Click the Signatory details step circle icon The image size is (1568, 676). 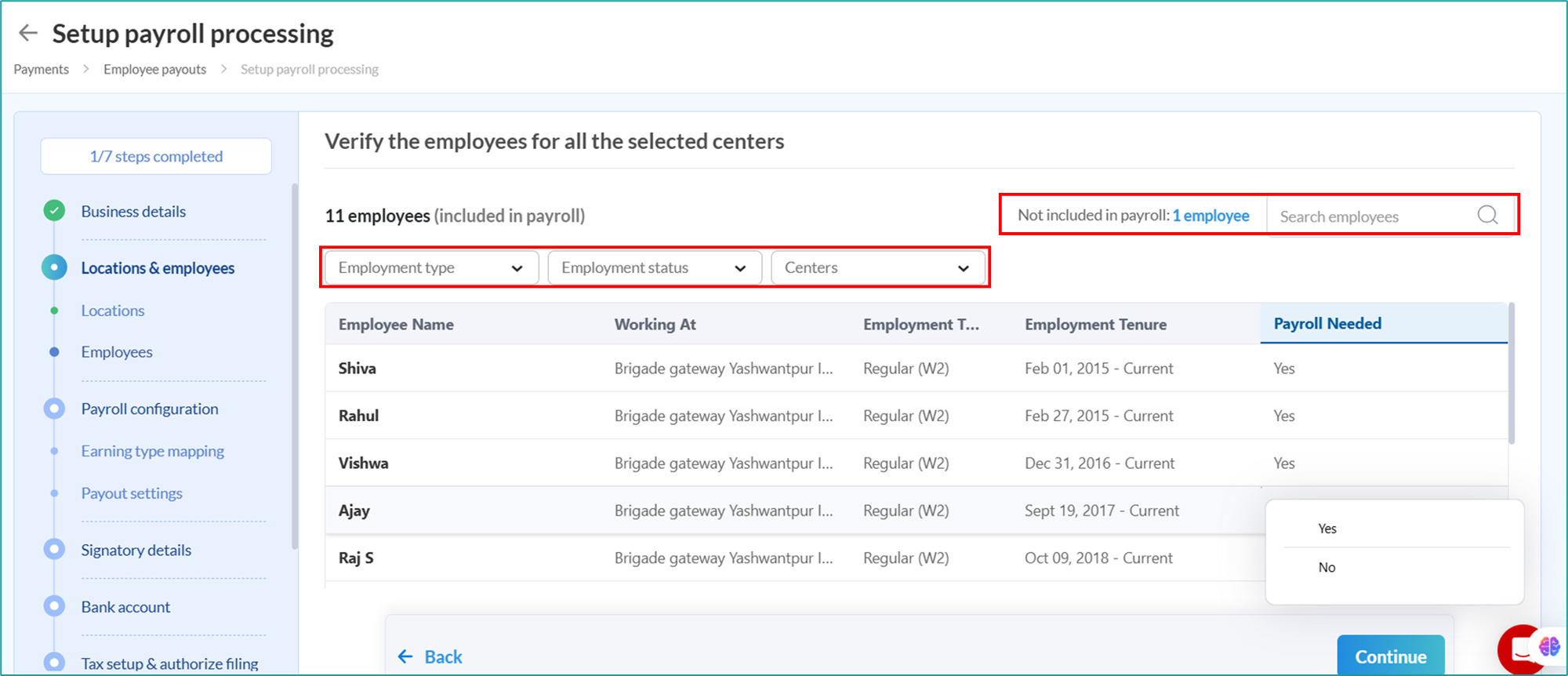[x=54, y=550]
